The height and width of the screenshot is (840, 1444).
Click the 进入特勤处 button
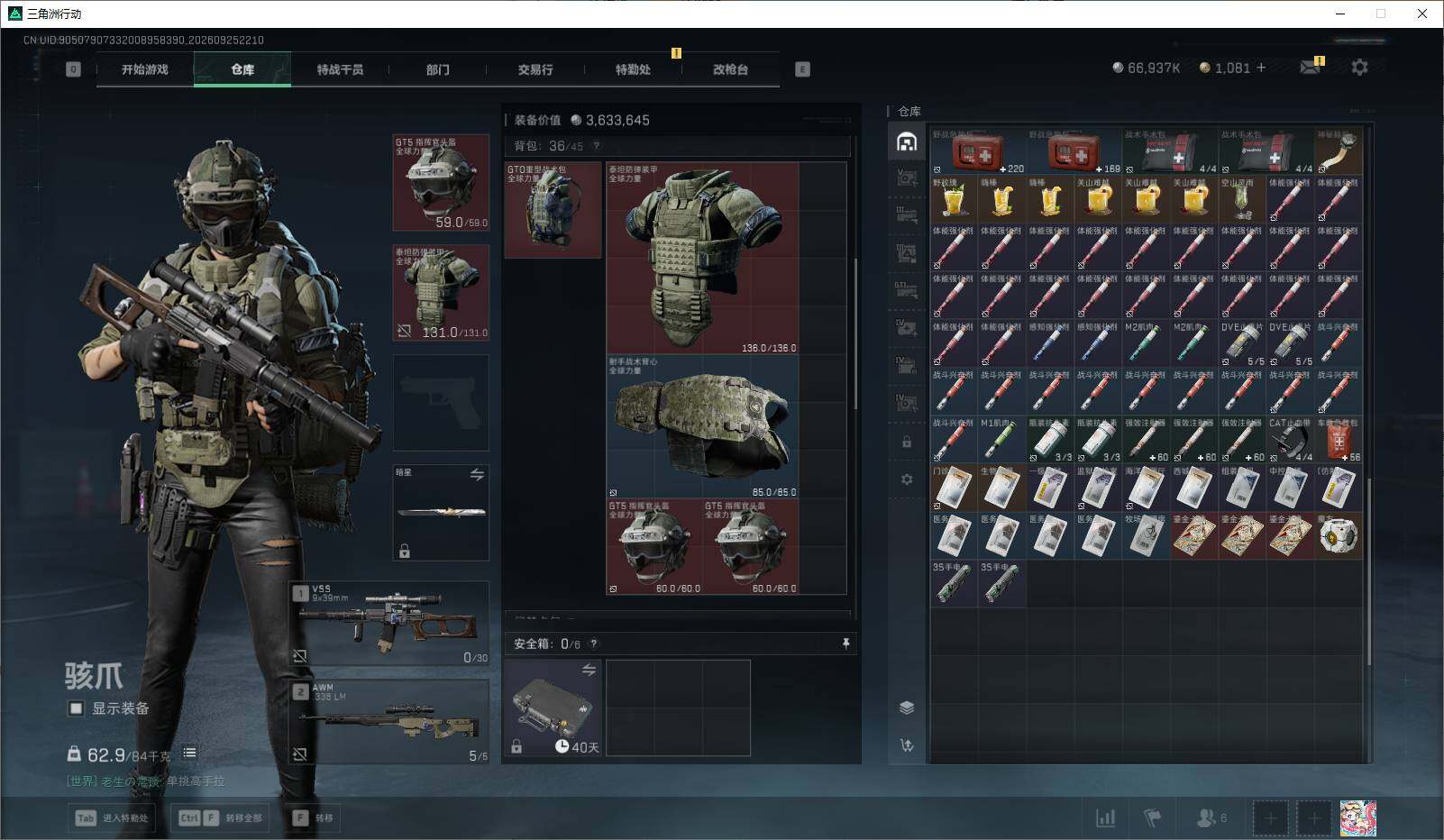pyautogui.click(x=112, y=818)
